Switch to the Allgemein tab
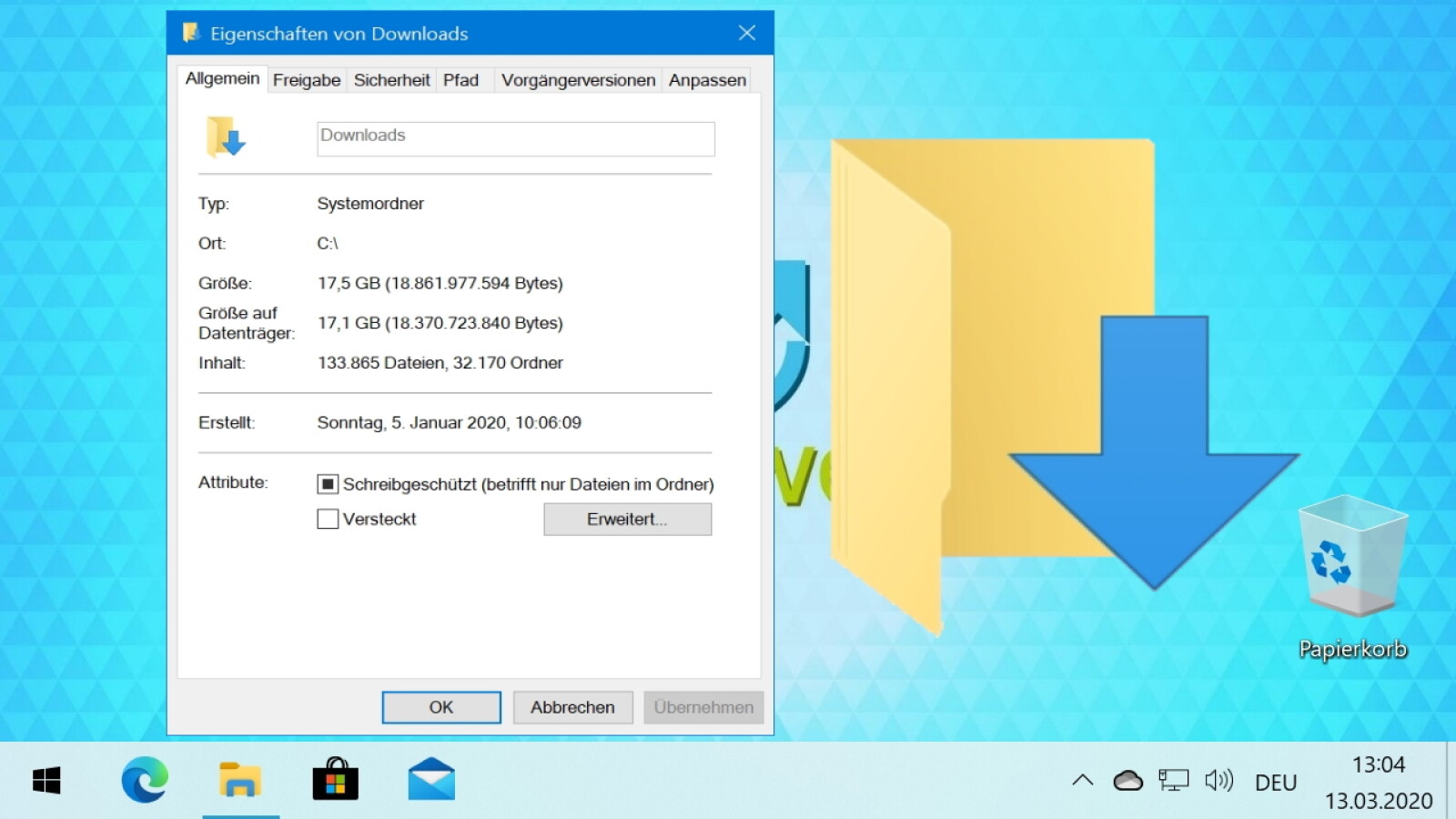 coord(222,78)
